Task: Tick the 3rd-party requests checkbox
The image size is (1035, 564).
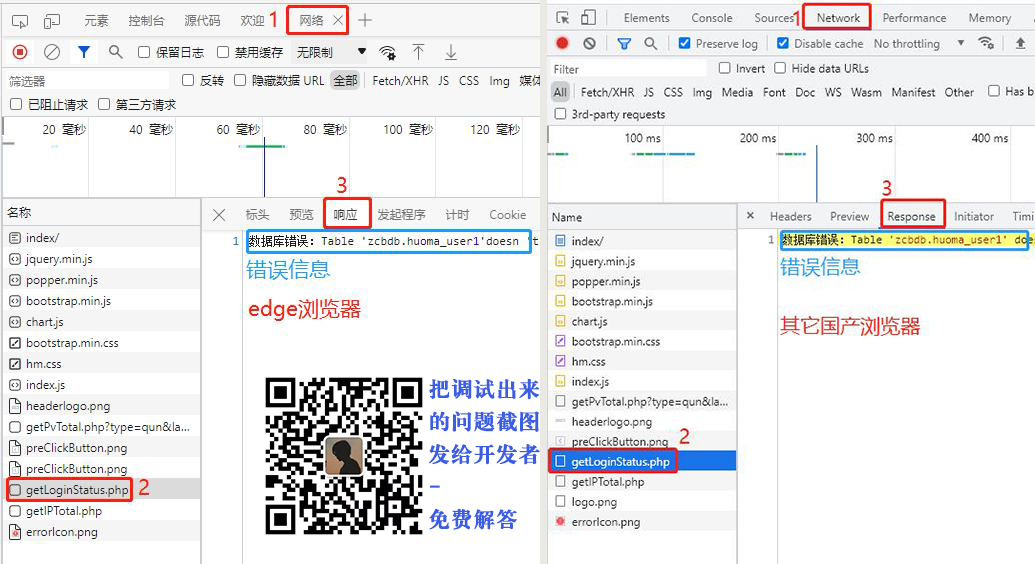Action: [561, 114]
